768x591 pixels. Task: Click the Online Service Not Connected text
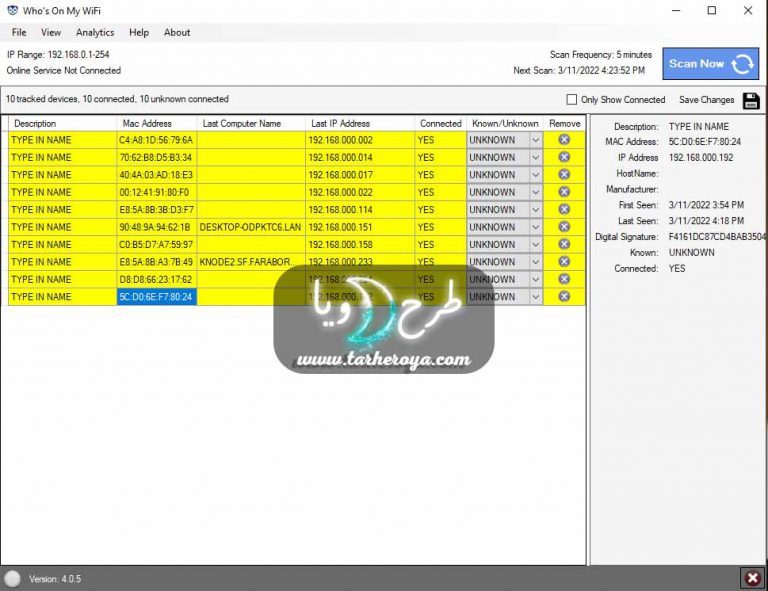[64, 70]
